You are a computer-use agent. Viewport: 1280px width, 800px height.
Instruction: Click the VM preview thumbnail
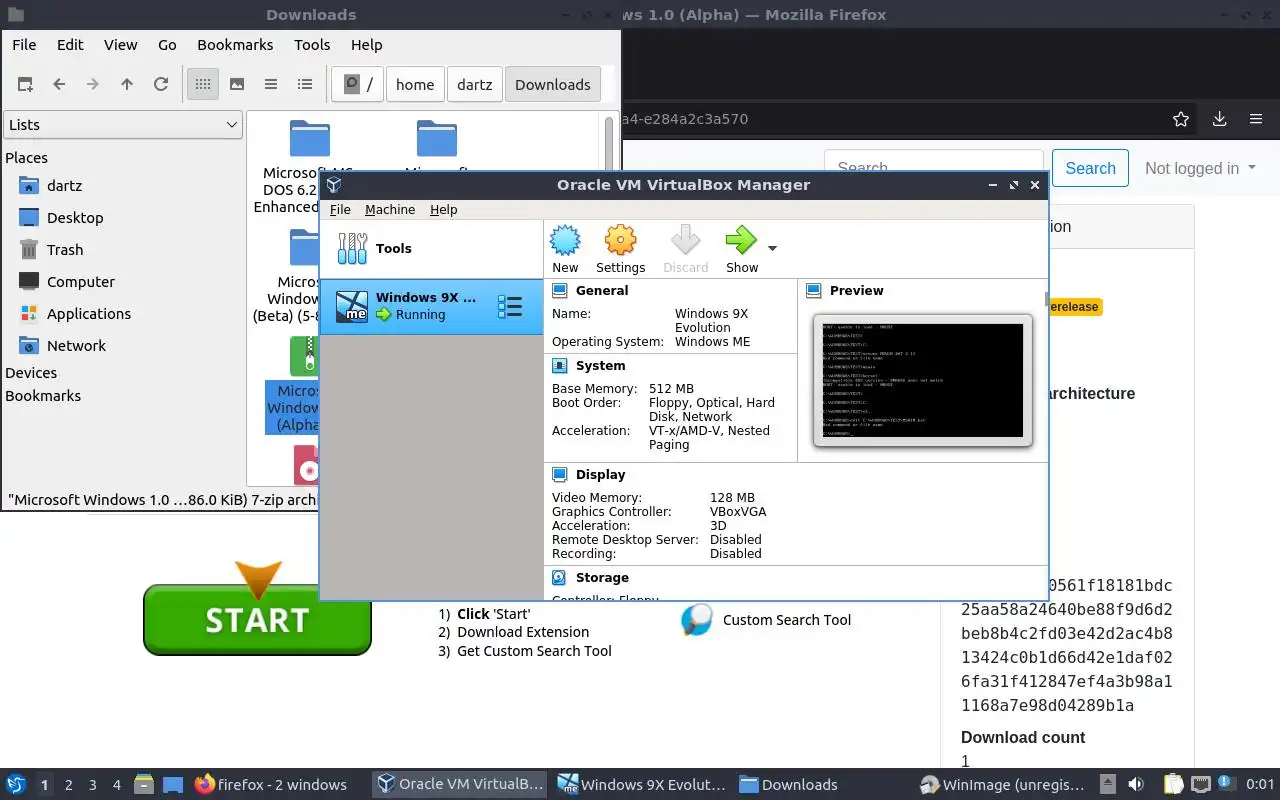(922, 380)
